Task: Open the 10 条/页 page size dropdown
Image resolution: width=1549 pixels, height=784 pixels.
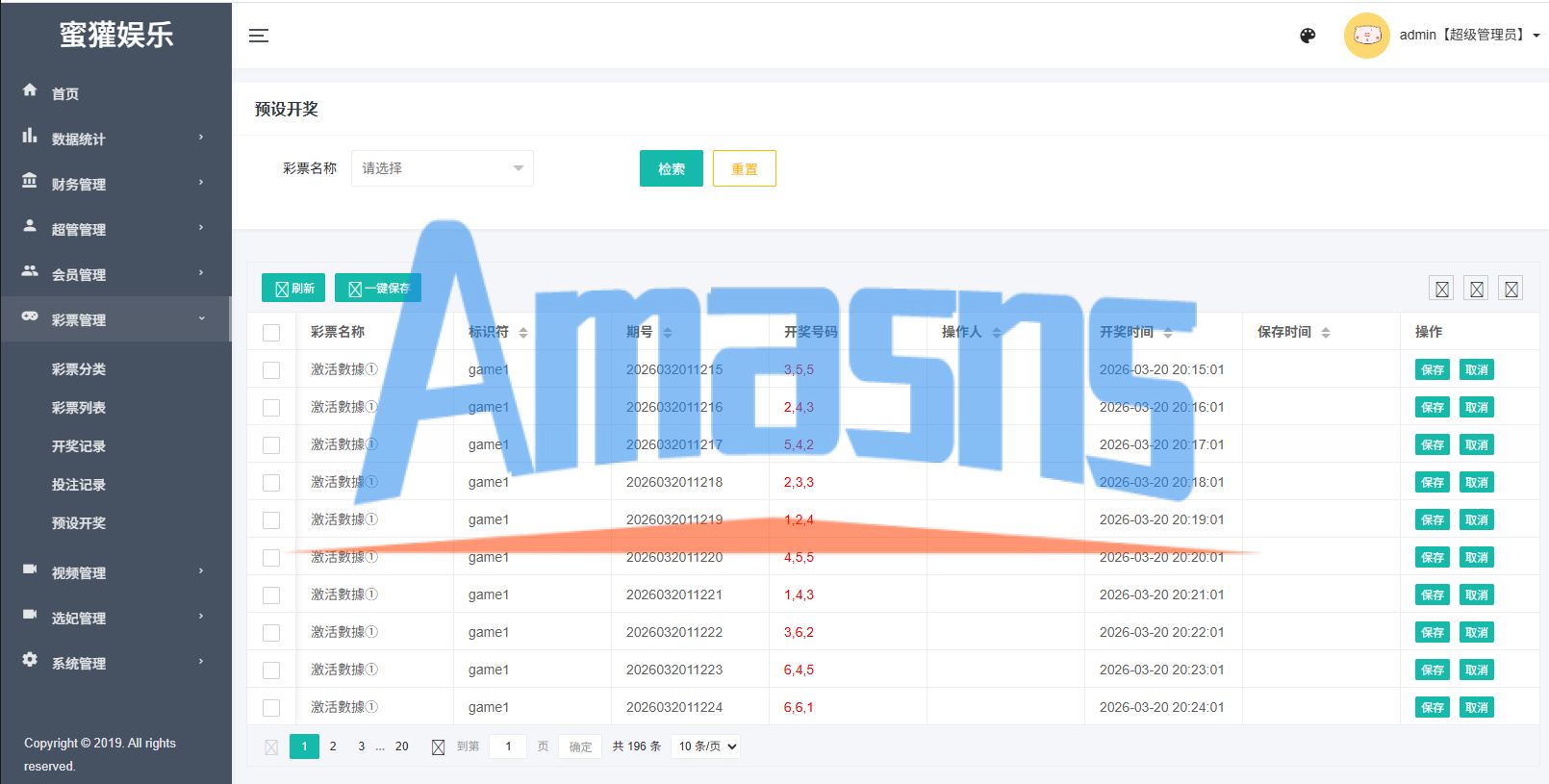Action: pyautogui.click(x=705, y=746)
